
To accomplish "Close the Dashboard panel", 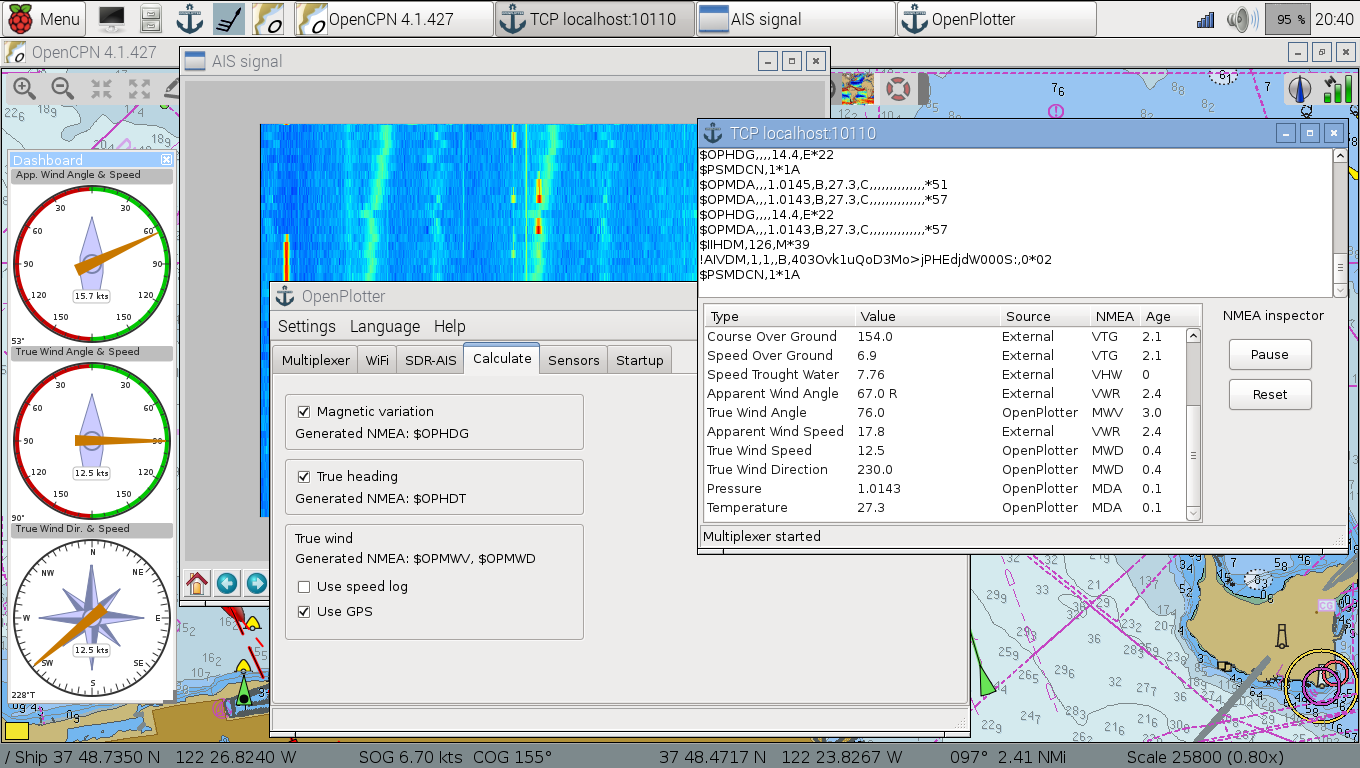I will 166,159.
